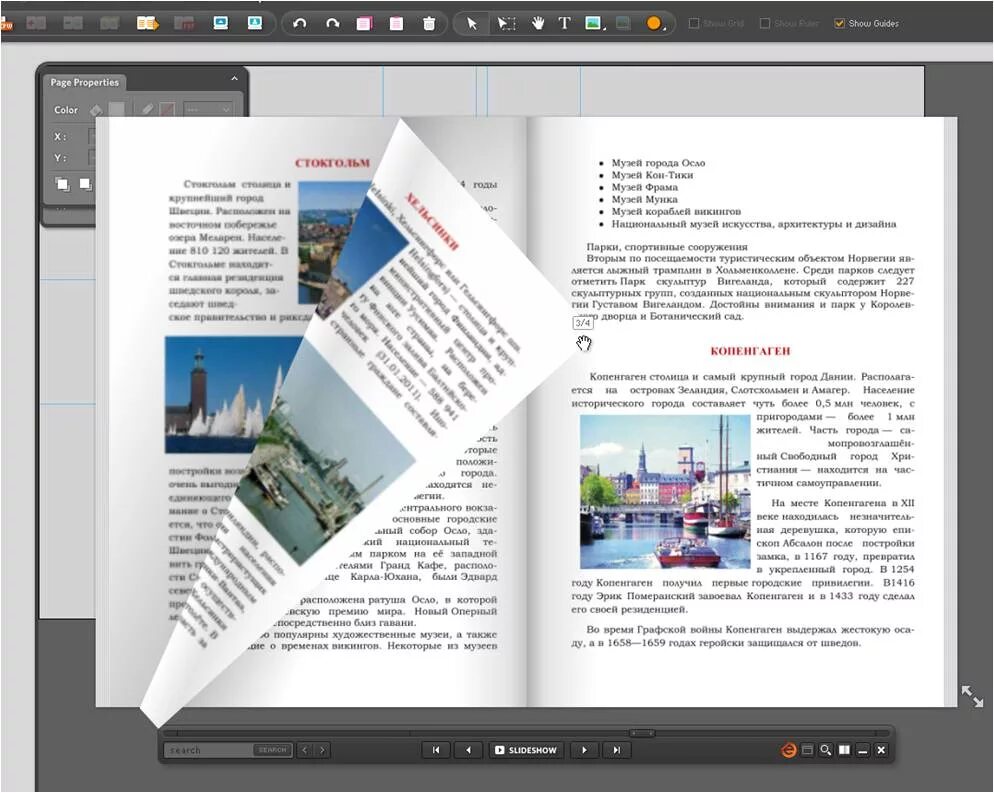Viewport: 994px width, 793px height.
Task: Click the Delete trash can icon
Action: point(429,24)
